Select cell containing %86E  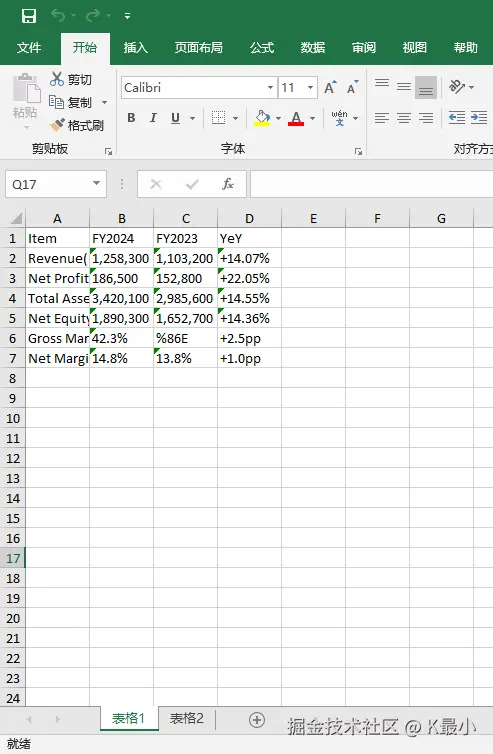click(185, 338)
